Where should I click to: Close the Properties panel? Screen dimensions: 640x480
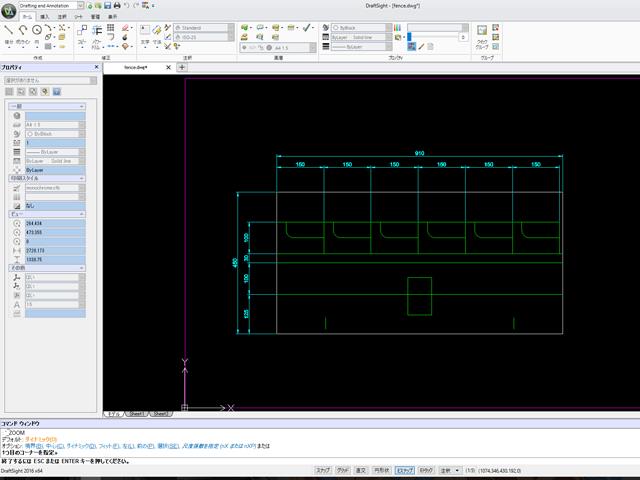[96, 67]
